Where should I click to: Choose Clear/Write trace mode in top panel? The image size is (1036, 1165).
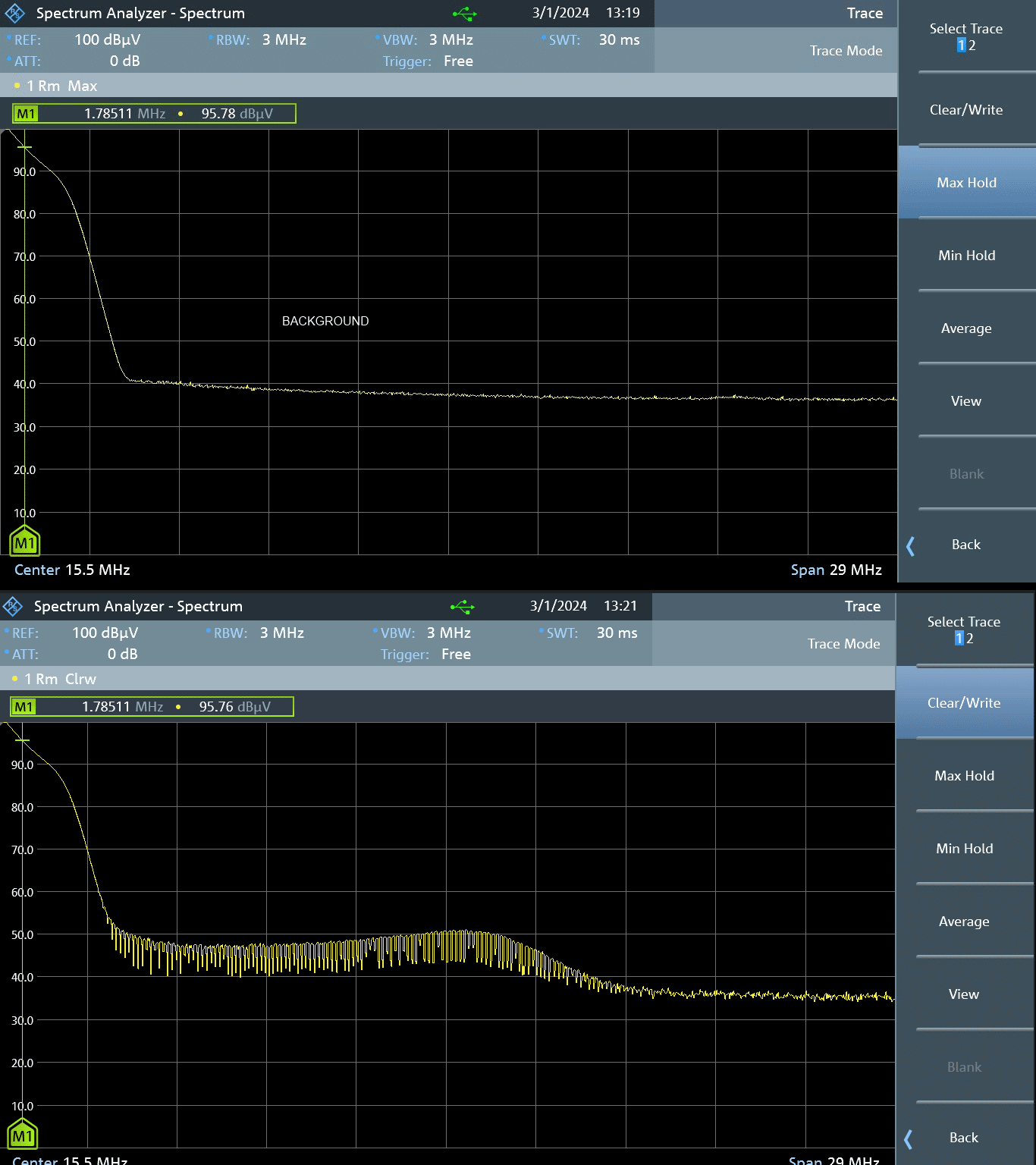[x=966, y=110]
